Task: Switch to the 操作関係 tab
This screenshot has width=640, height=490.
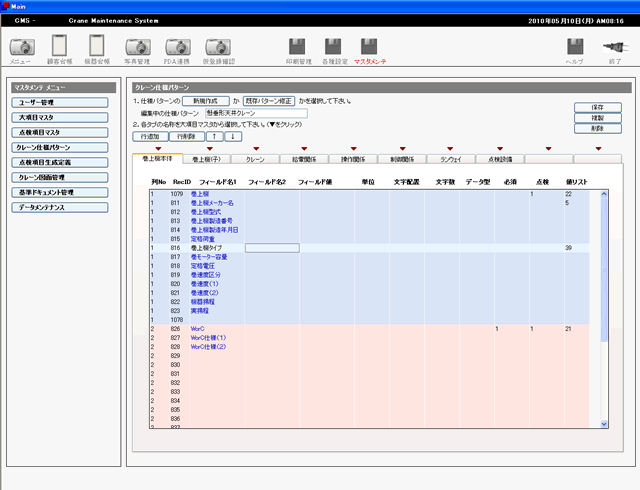Action: [353, 159]
